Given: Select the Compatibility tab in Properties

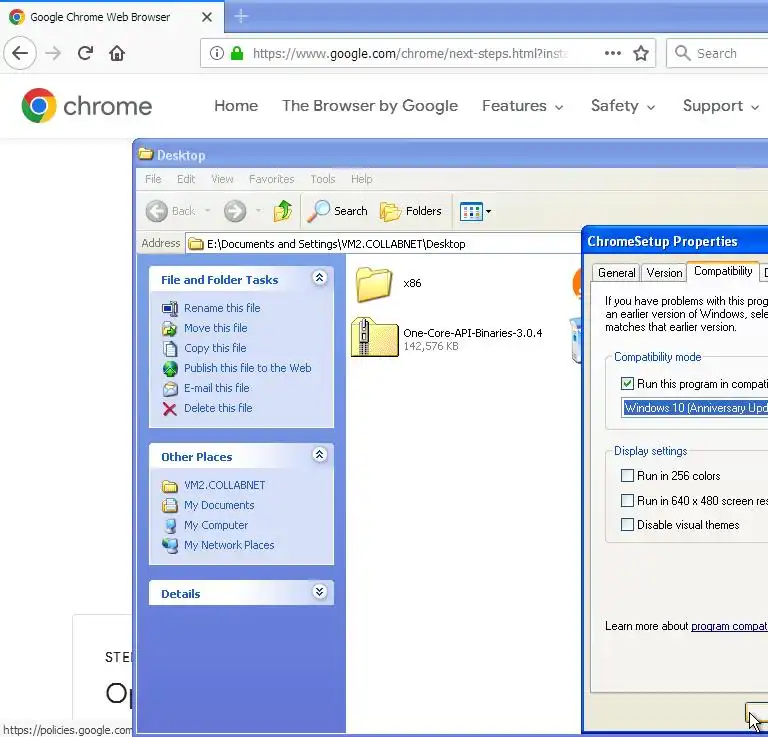Looking at the screenshot, I should (723, 271).
